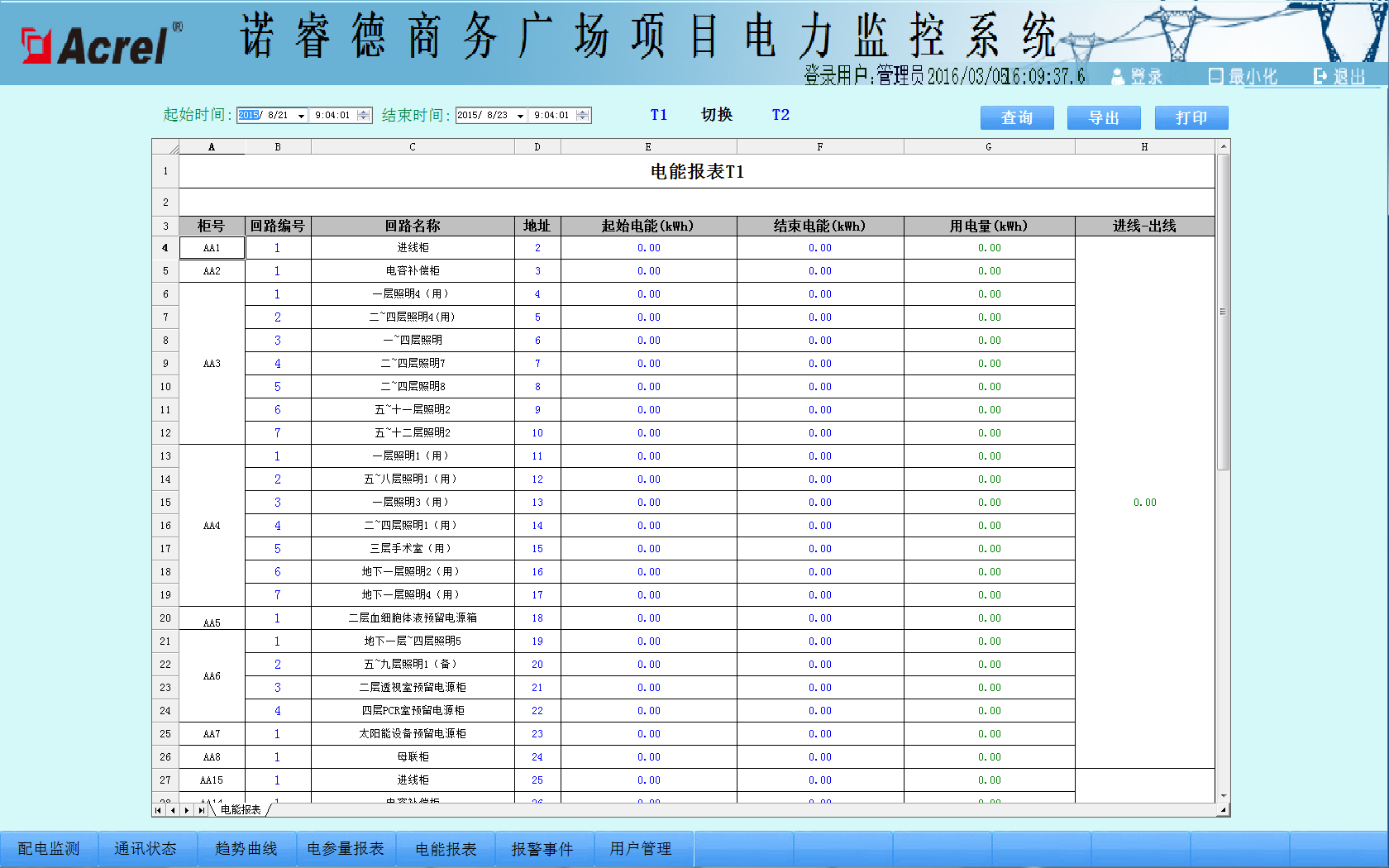Select the 电能报表 sheet tab

click(x=241, y=810)
